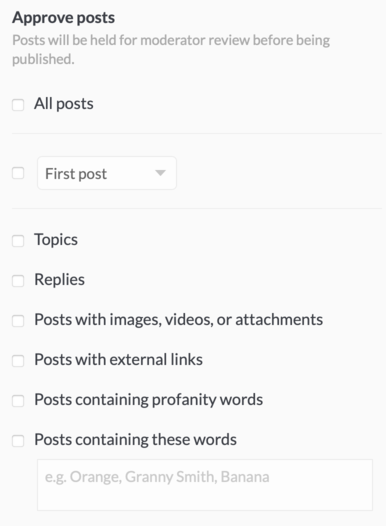The image size is (386, 526).
Task: Select the 'Posts with external links' label
Action: 118,360
